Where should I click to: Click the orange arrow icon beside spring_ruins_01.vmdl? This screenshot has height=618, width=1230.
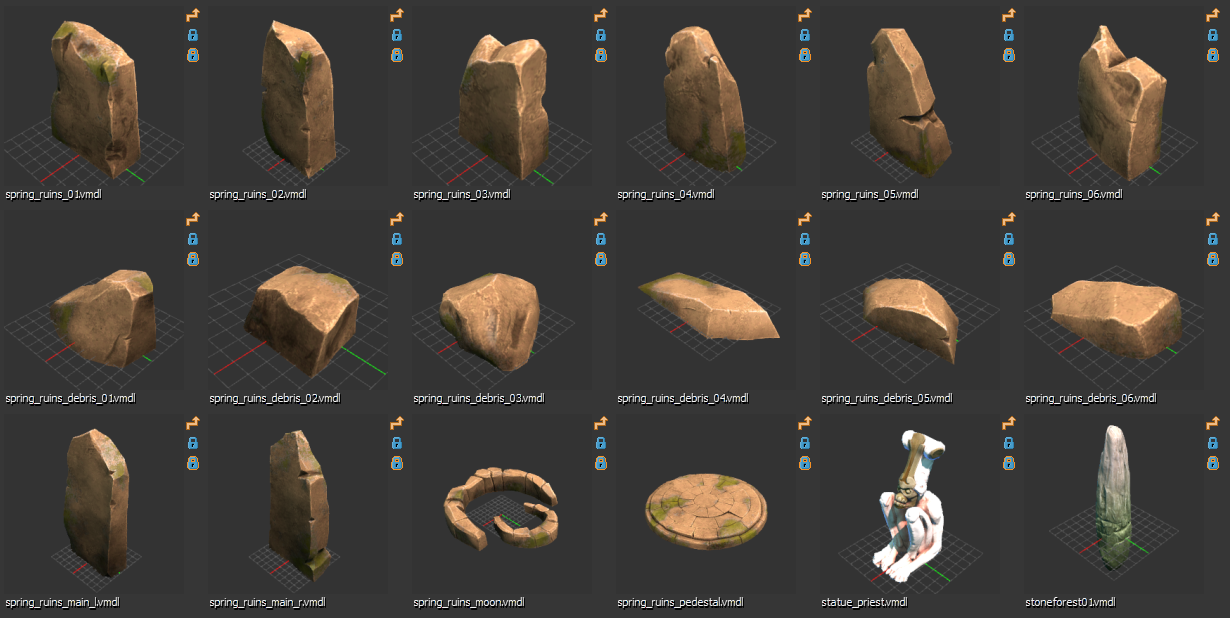click(x=193, y=16)
